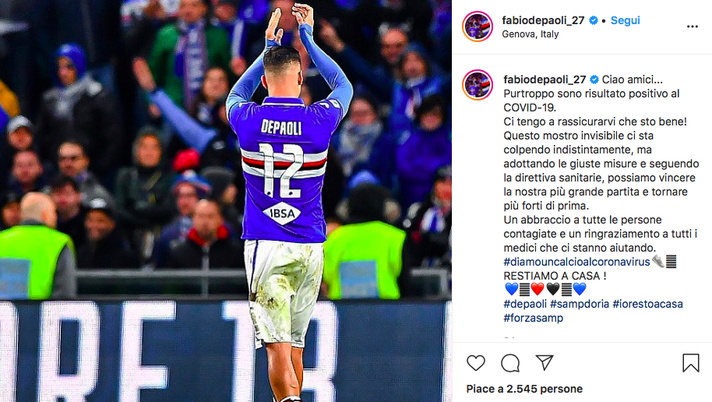The image size is (712, 402).
Task: Open comments via speech bubble icon
Action: click(x=510, y=363)
